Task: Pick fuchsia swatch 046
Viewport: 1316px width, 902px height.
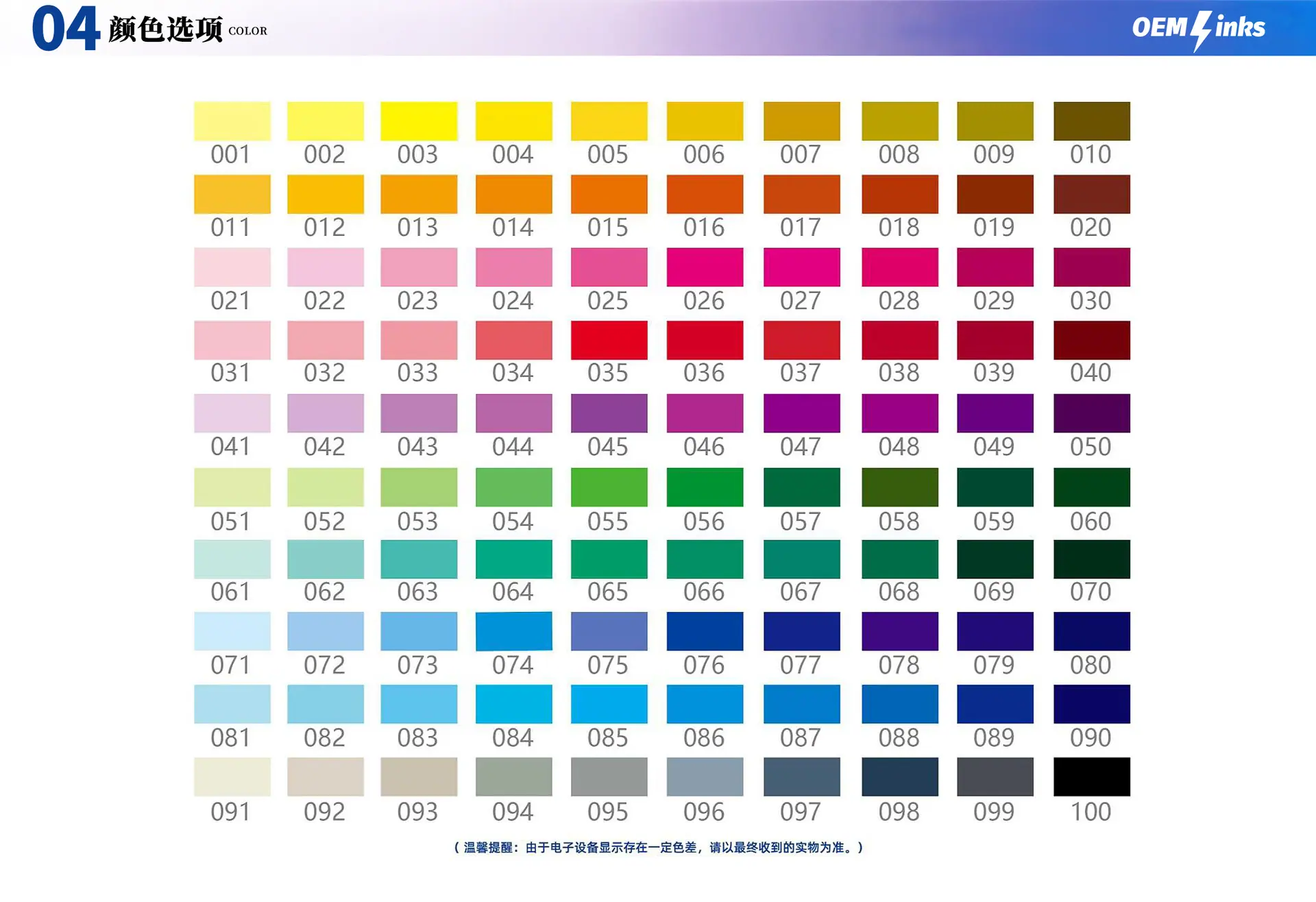Action: click(x=705, y=413)
